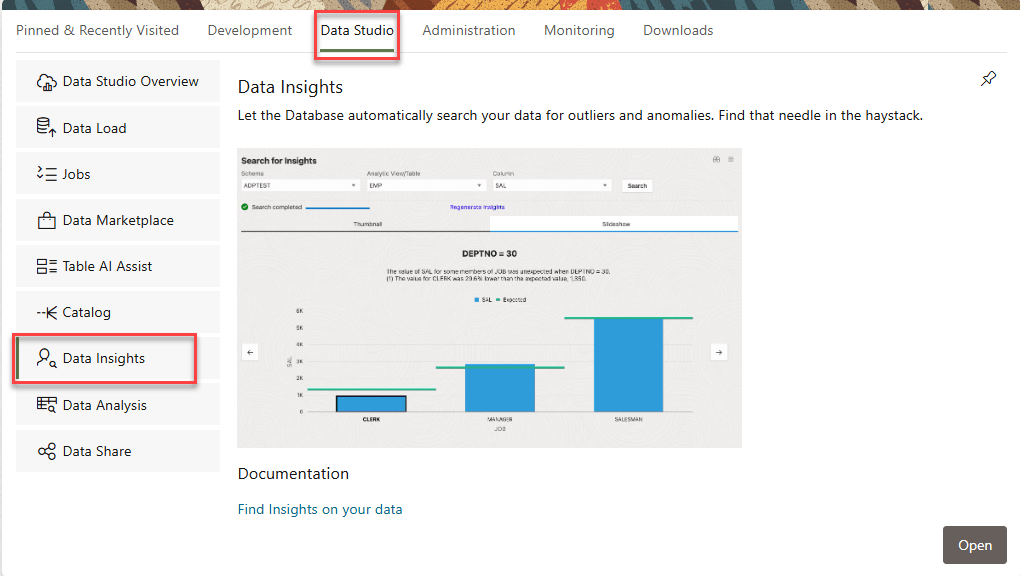Toggle the pin for Data Insights
Image resolution: width=1020 pixels, height=576 pixels.
(x=988, y=78)
